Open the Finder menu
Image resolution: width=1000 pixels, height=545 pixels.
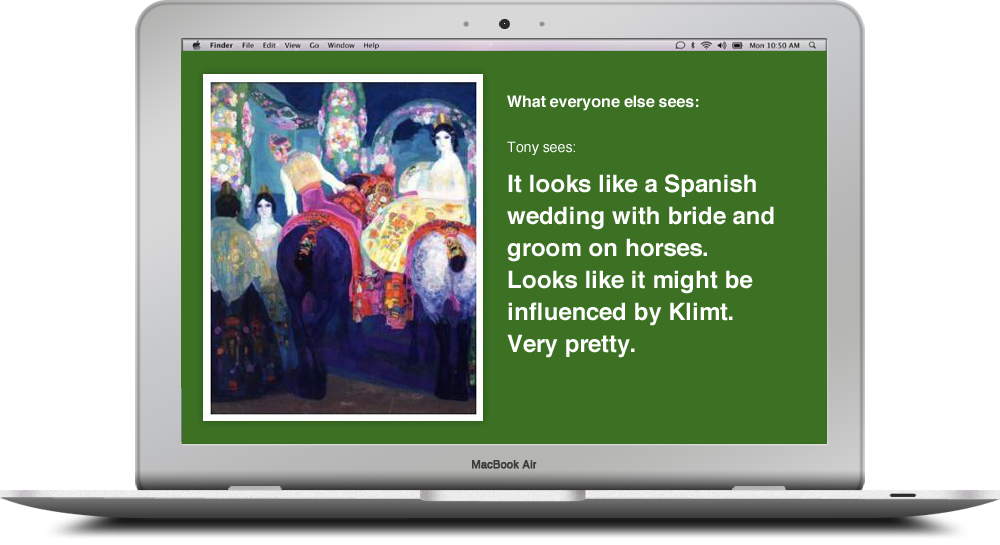(x=221, y=45)
